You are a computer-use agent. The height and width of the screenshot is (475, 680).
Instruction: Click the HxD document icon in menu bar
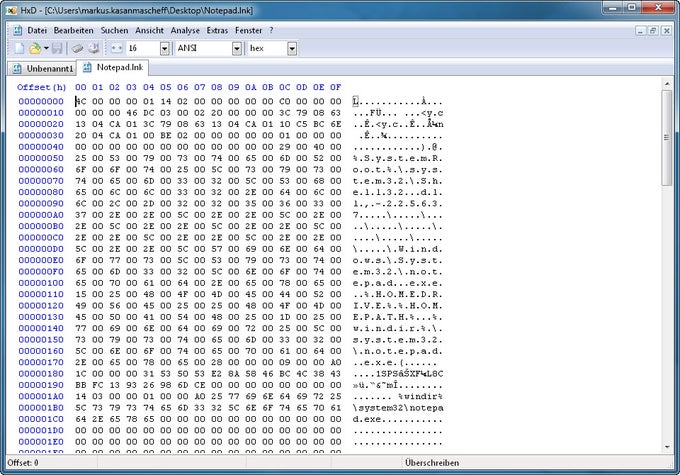pyautogui.click(x=17, y=30)
